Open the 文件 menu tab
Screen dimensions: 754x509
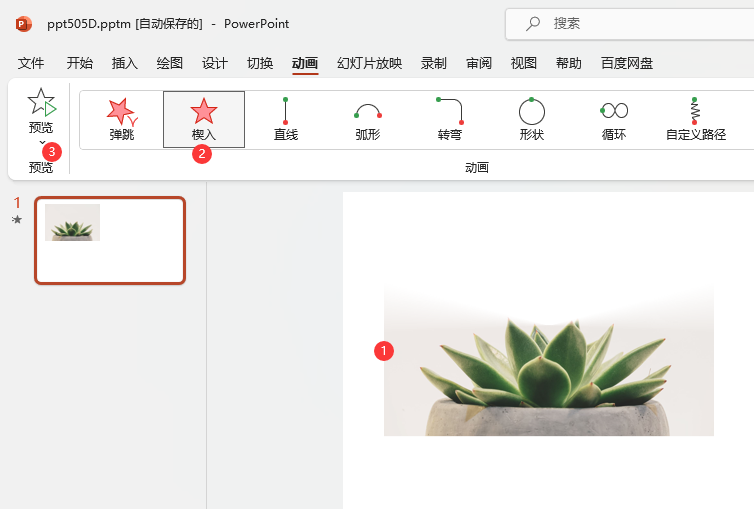coord(31,63)
